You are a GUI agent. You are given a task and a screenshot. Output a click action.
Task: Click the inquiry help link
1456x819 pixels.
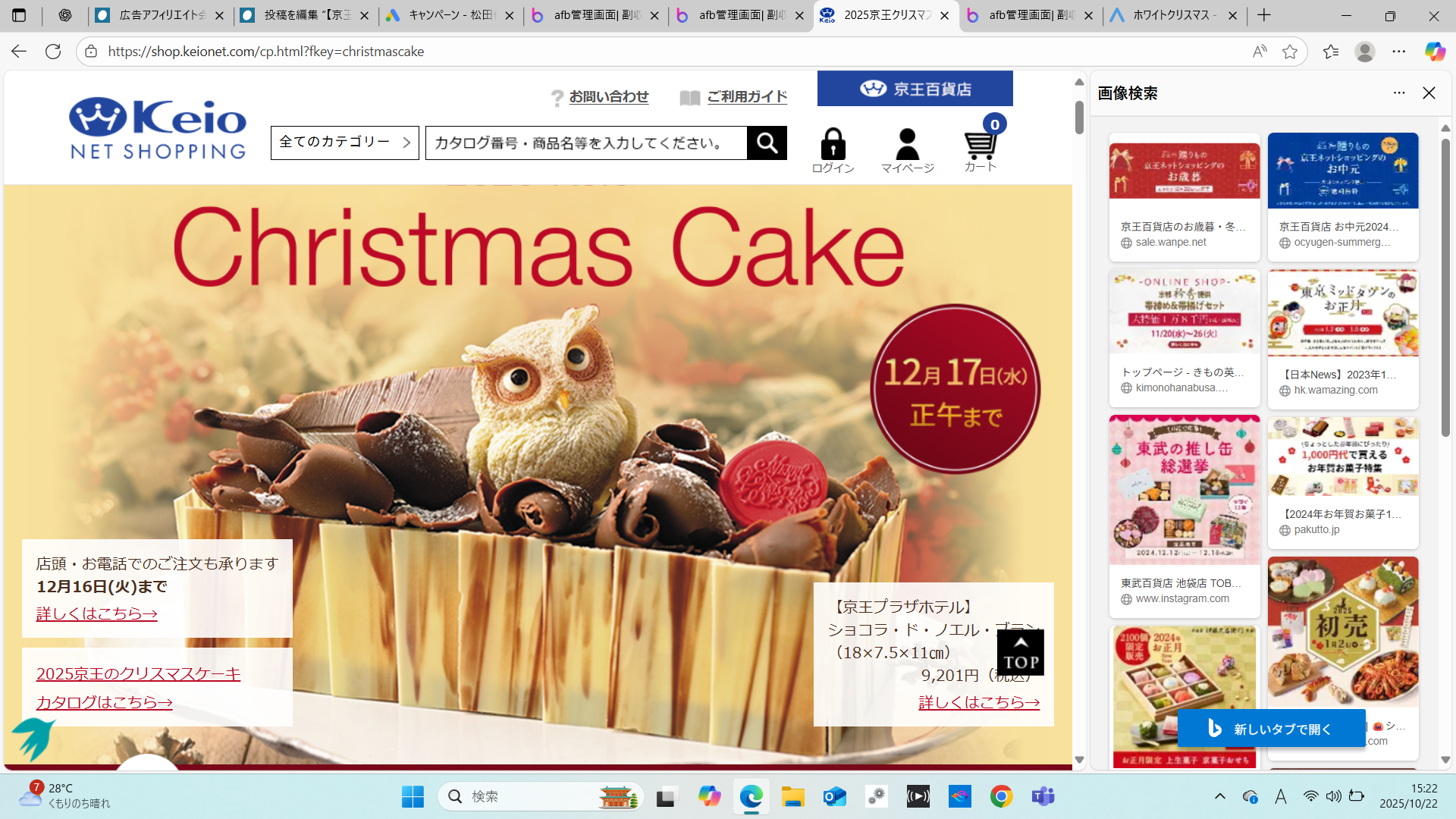click(x=608, y=97)
